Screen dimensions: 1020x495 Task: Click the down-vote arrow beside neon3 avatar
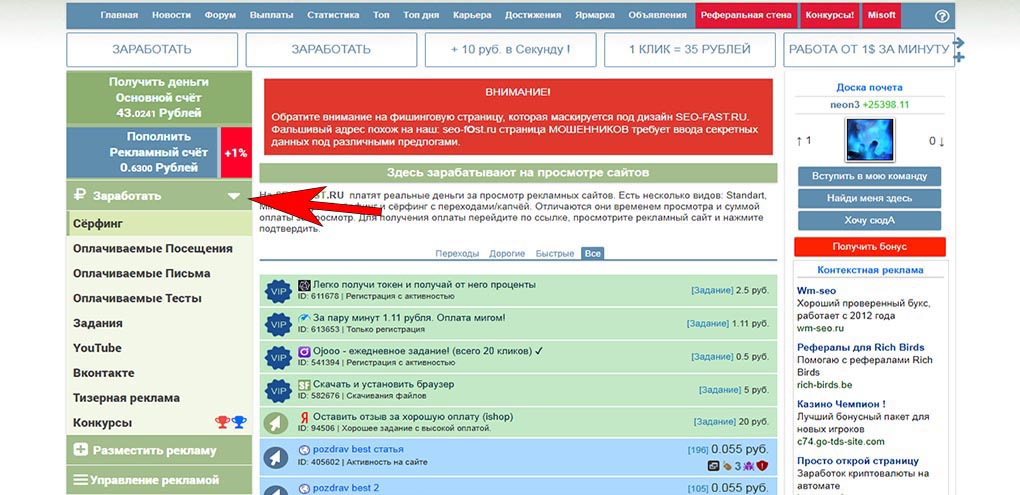pos(941,140)
